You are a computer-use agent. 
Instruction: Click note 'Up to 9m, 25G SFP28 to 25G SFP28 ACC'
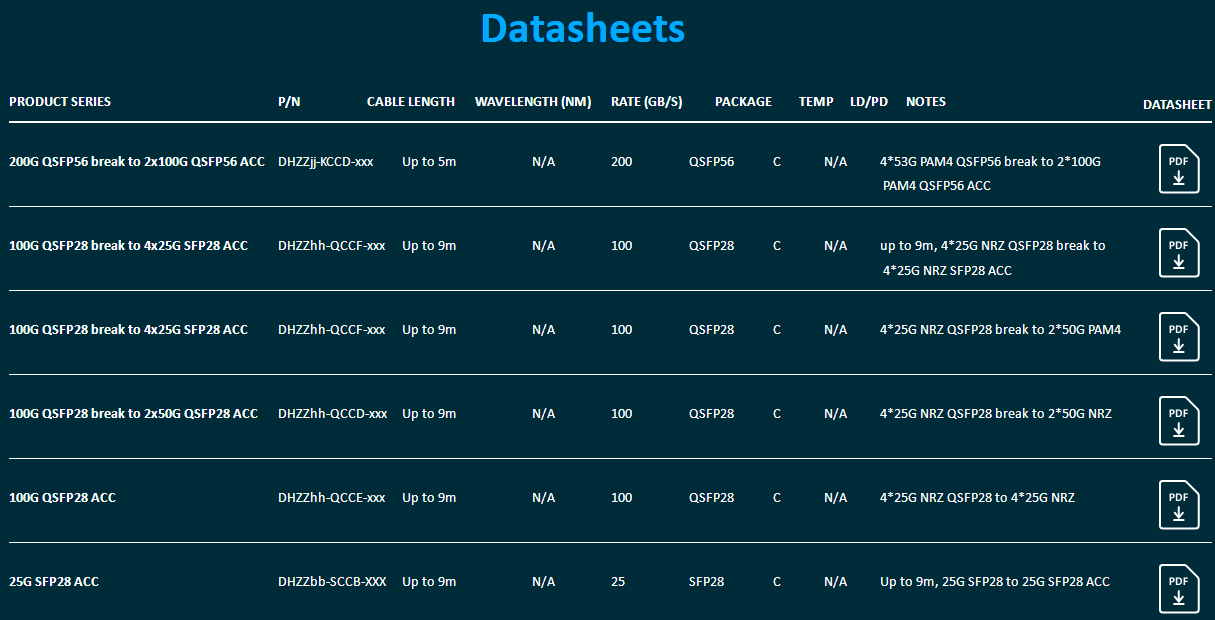click(995, 581)
